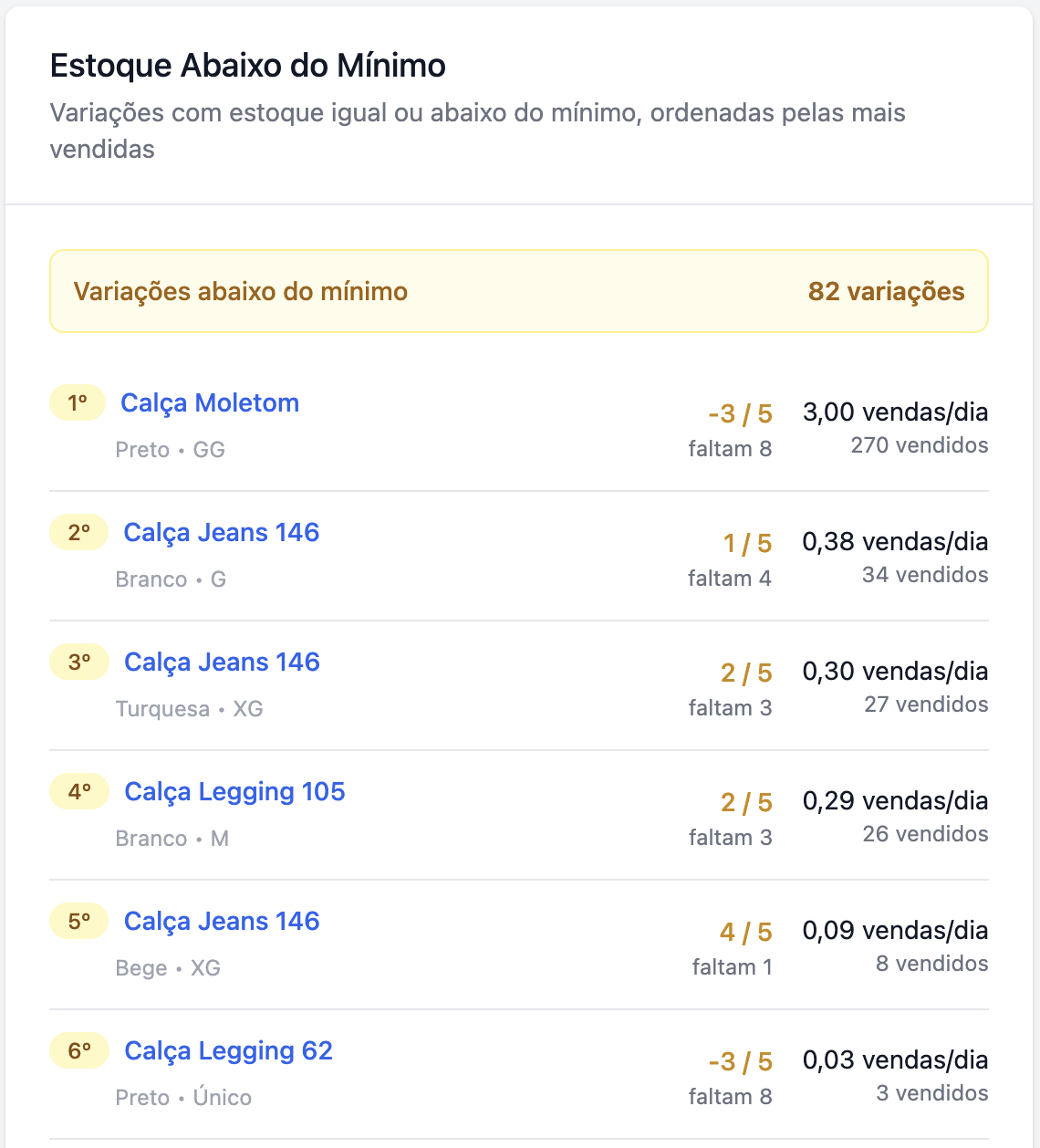Open the Calça Moletom product link

click(210, 403)
